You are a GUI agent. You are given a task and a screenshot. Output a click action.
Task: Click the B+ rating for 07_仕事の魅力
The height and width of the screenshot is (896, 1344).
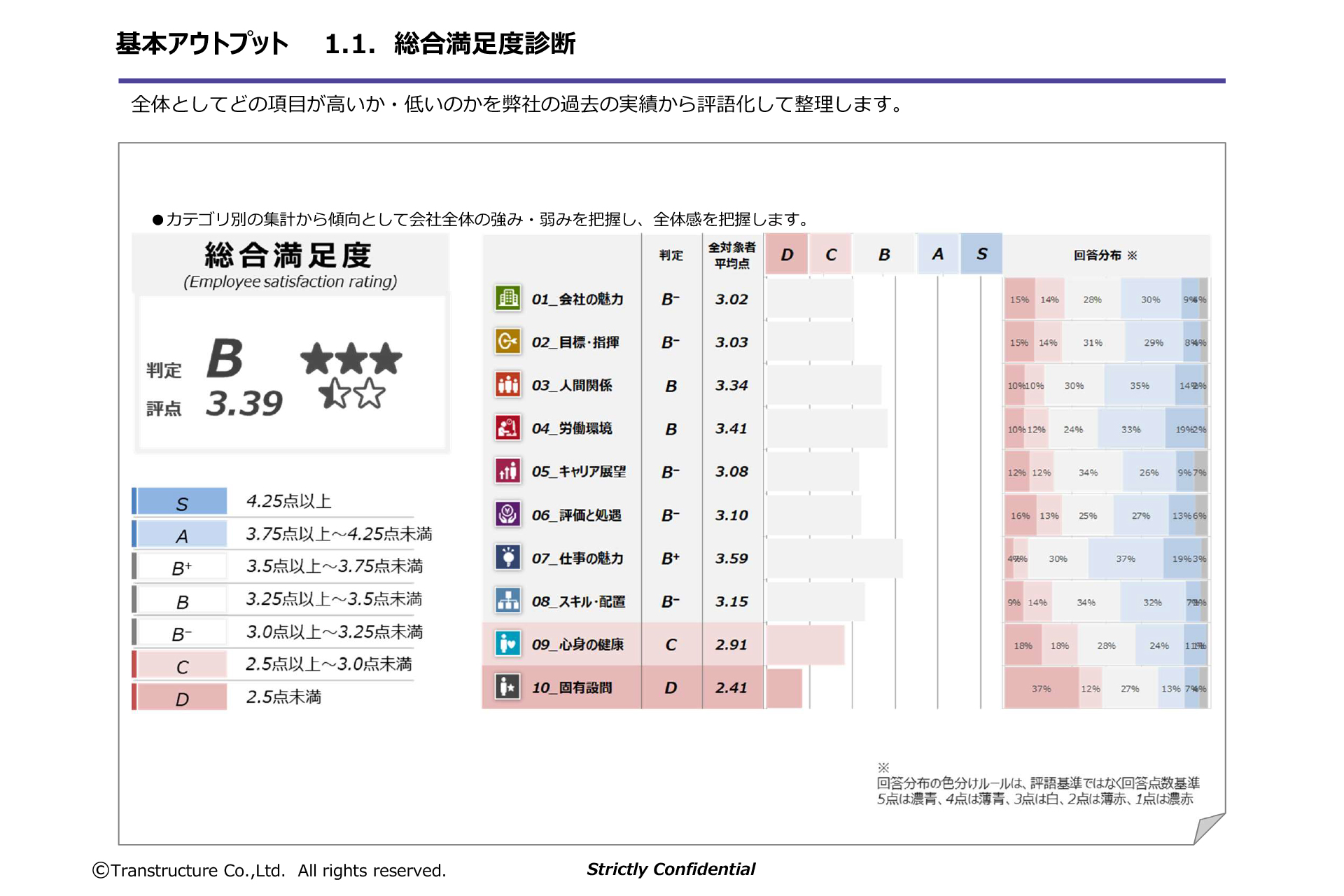671,559
